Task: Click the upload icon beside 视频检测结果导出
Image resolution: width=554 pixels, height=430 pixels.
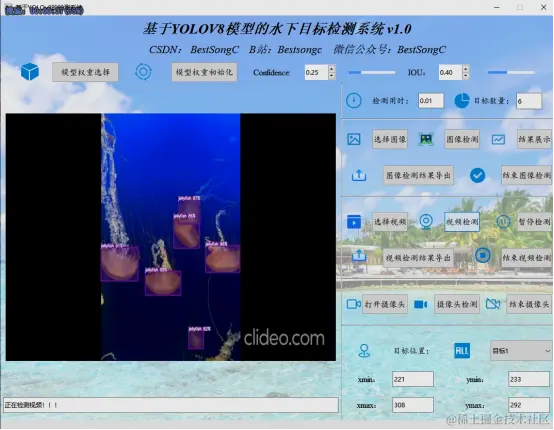Action: pyautogui.click(x=359, y=255)
